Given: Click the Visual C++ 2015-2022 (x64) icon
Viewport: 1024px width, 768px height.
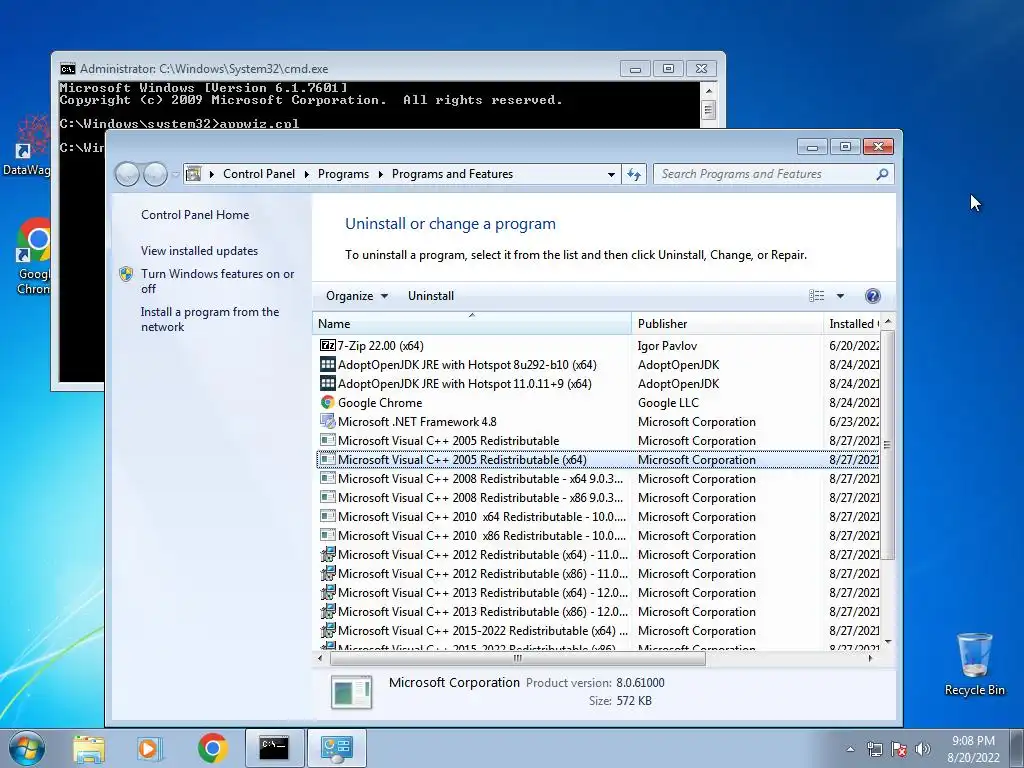Looking at the screenshot, I should [327, 630].
